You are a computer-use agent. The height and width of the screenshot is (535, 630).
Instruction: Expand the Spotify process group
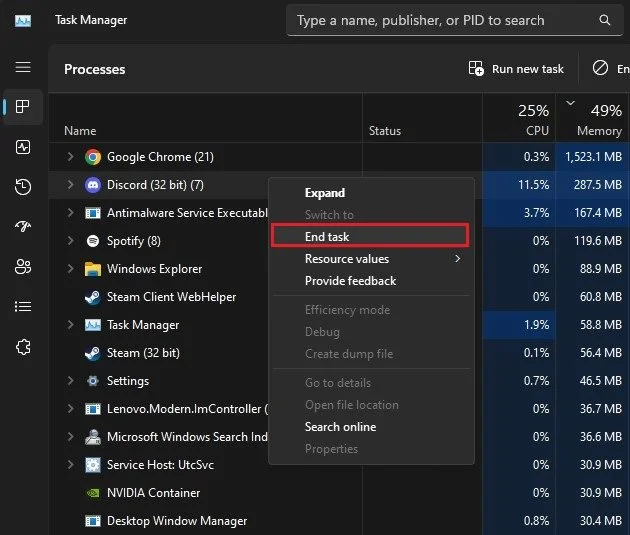click(x=70, y=241)
